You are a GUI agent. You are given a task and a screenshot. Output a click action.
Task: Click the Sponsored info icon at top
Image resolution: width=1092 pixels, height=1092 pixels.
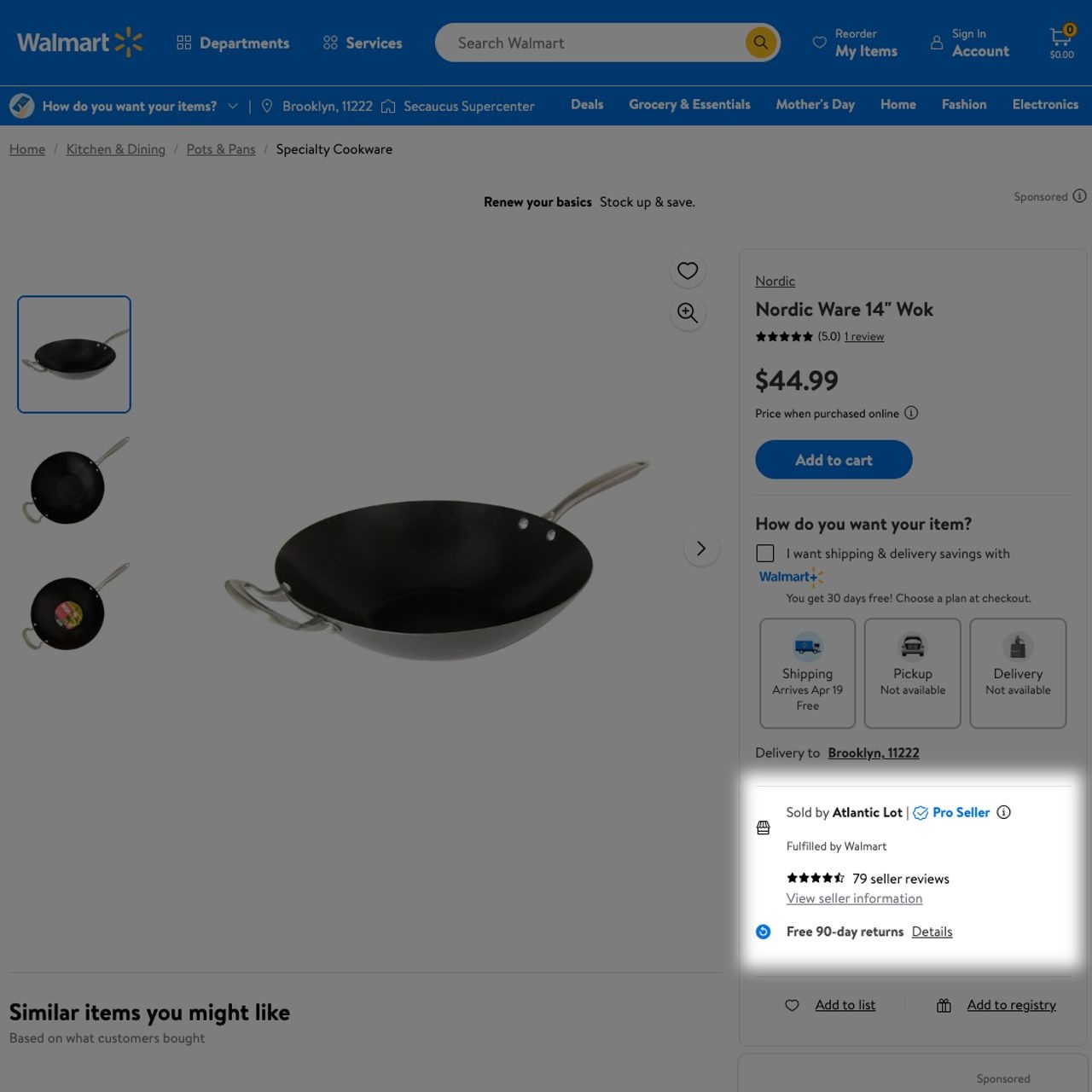click(x=1079, y=196)
